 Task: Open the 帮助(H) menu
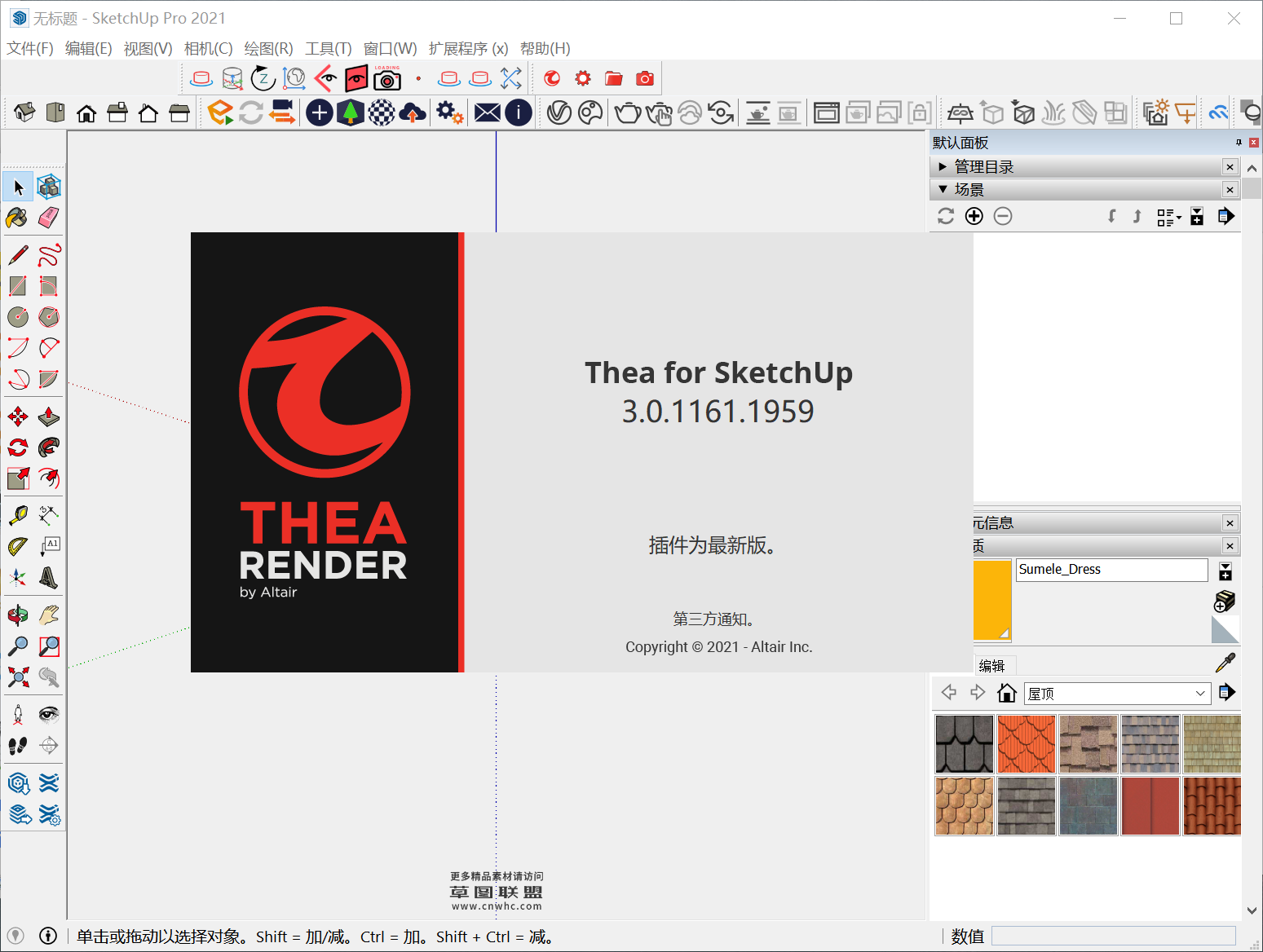545,49
